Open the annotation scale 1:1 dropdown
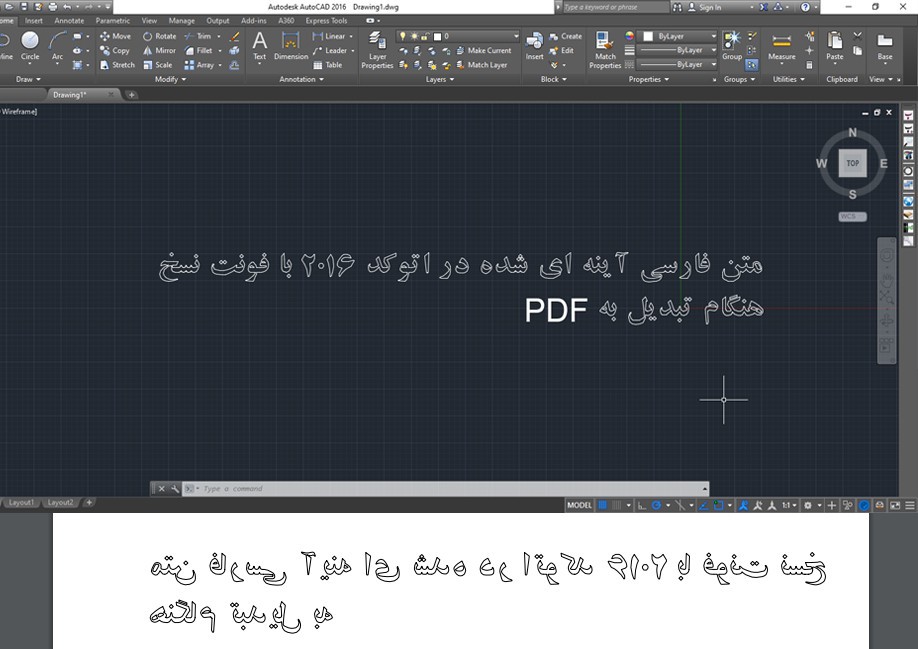The height and width of the screenshot is (649, 918). point(789,505)
